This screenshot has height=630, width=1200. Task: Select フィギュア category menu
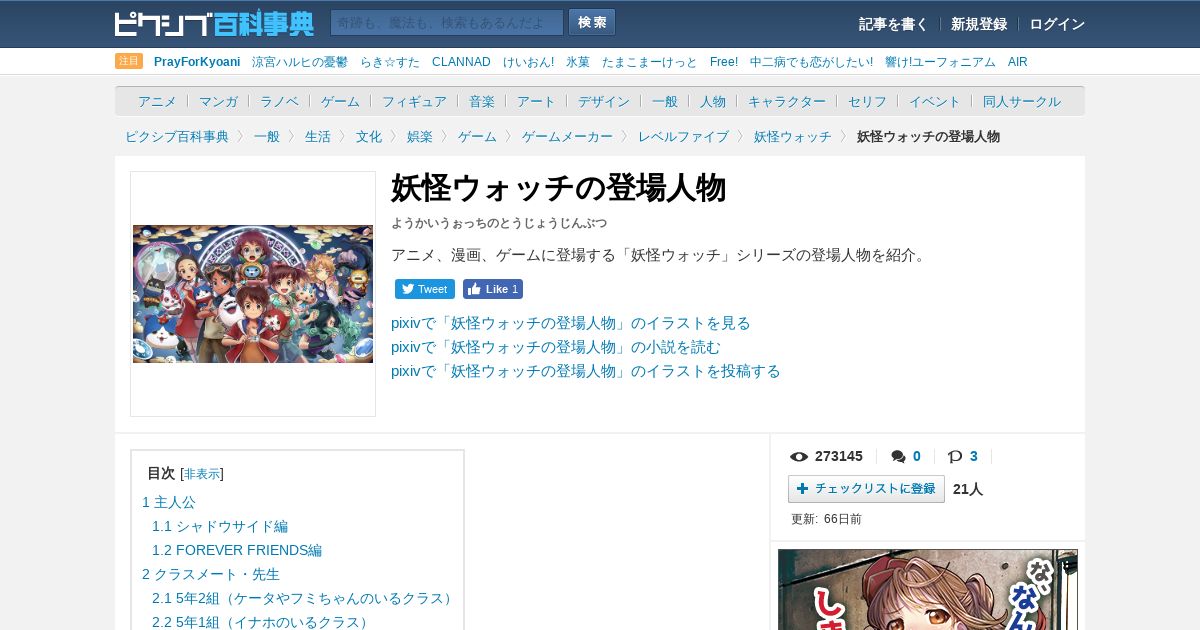point(414,102)
